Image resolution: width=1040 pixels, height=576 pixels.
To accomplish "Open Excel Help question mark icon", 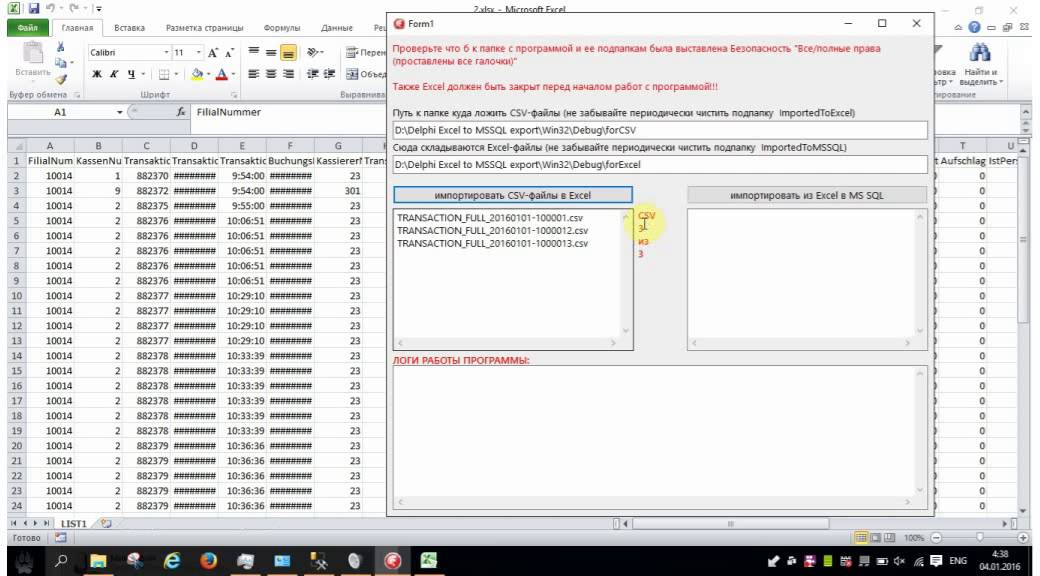I will click(974, 28).
